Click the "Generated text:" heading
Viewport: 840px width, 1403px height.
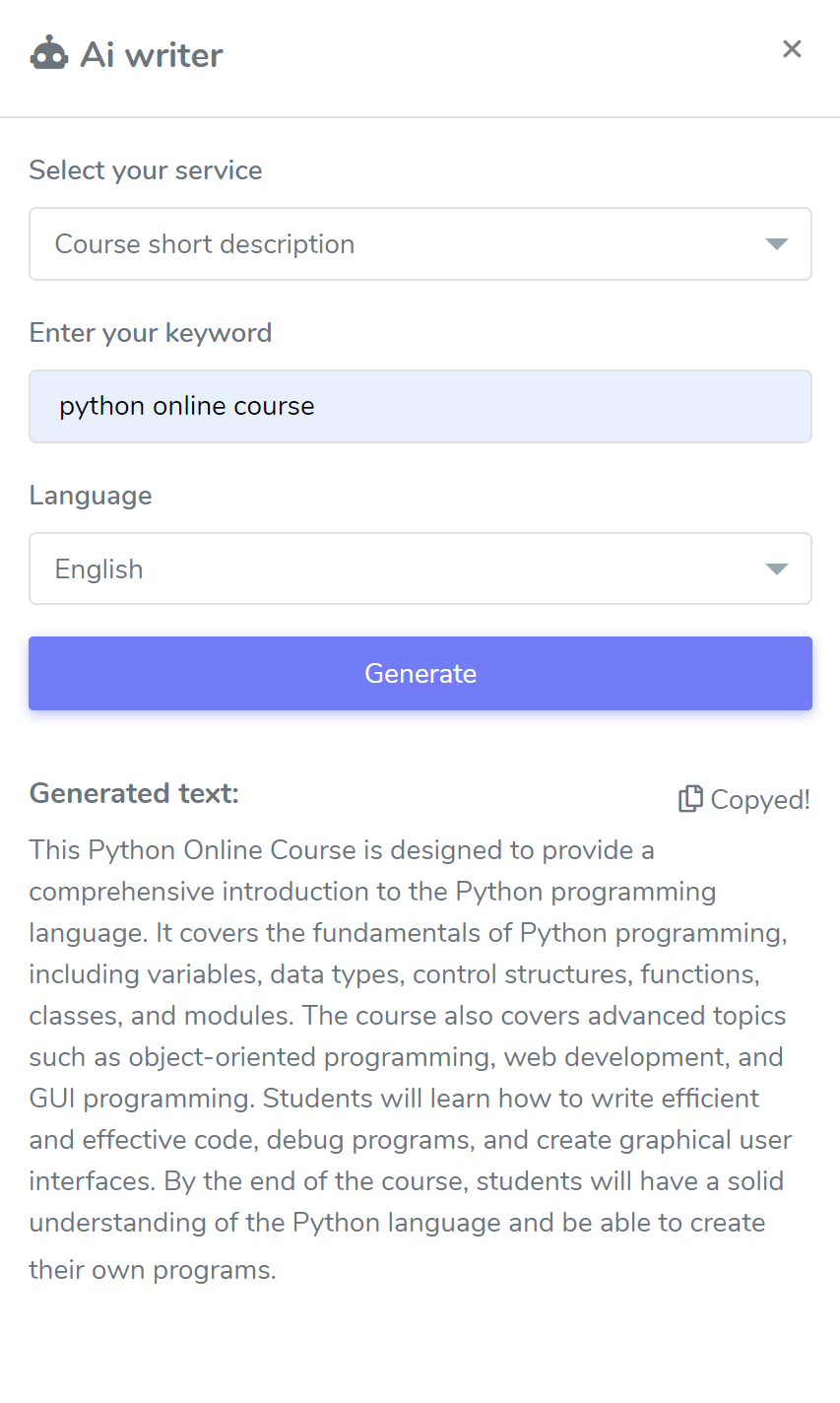(x=134, y=793)
